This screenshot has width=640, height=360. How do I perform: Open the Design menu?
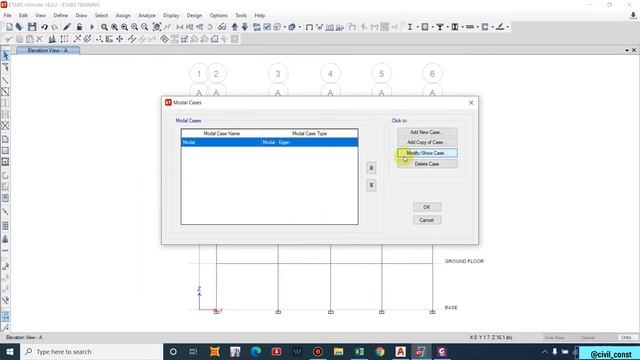pyautogui.click(x=194, y=15)
